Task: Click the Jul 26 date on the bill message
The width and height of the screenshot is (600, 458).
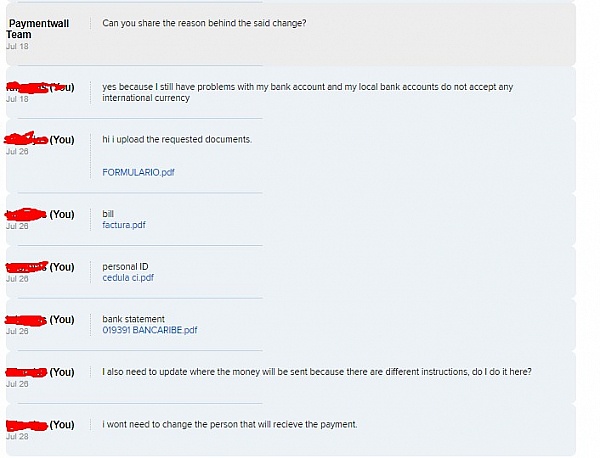Action: click(x=17, y=226)
